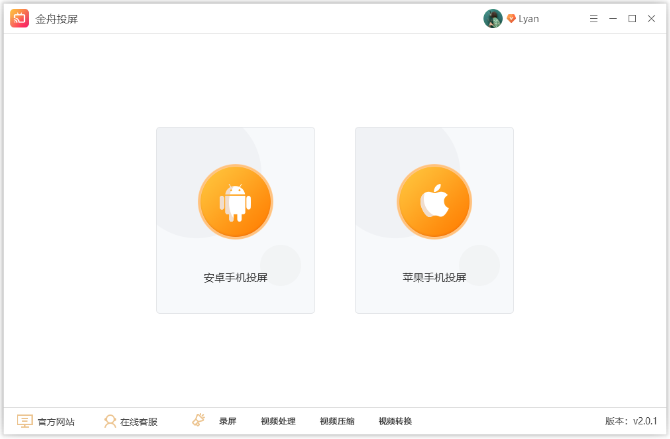Open the hamburger menu in title bar
This screenshot has height=439, width=670.
[594, 19]
